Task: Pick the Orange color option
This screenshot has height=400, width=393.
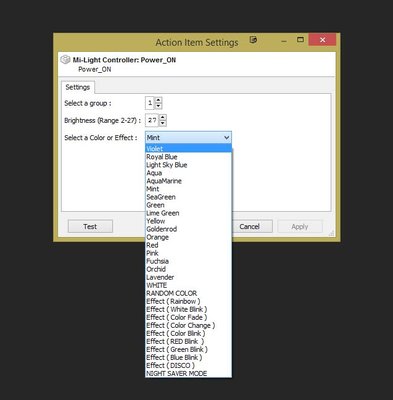Action: click(188, 237)
